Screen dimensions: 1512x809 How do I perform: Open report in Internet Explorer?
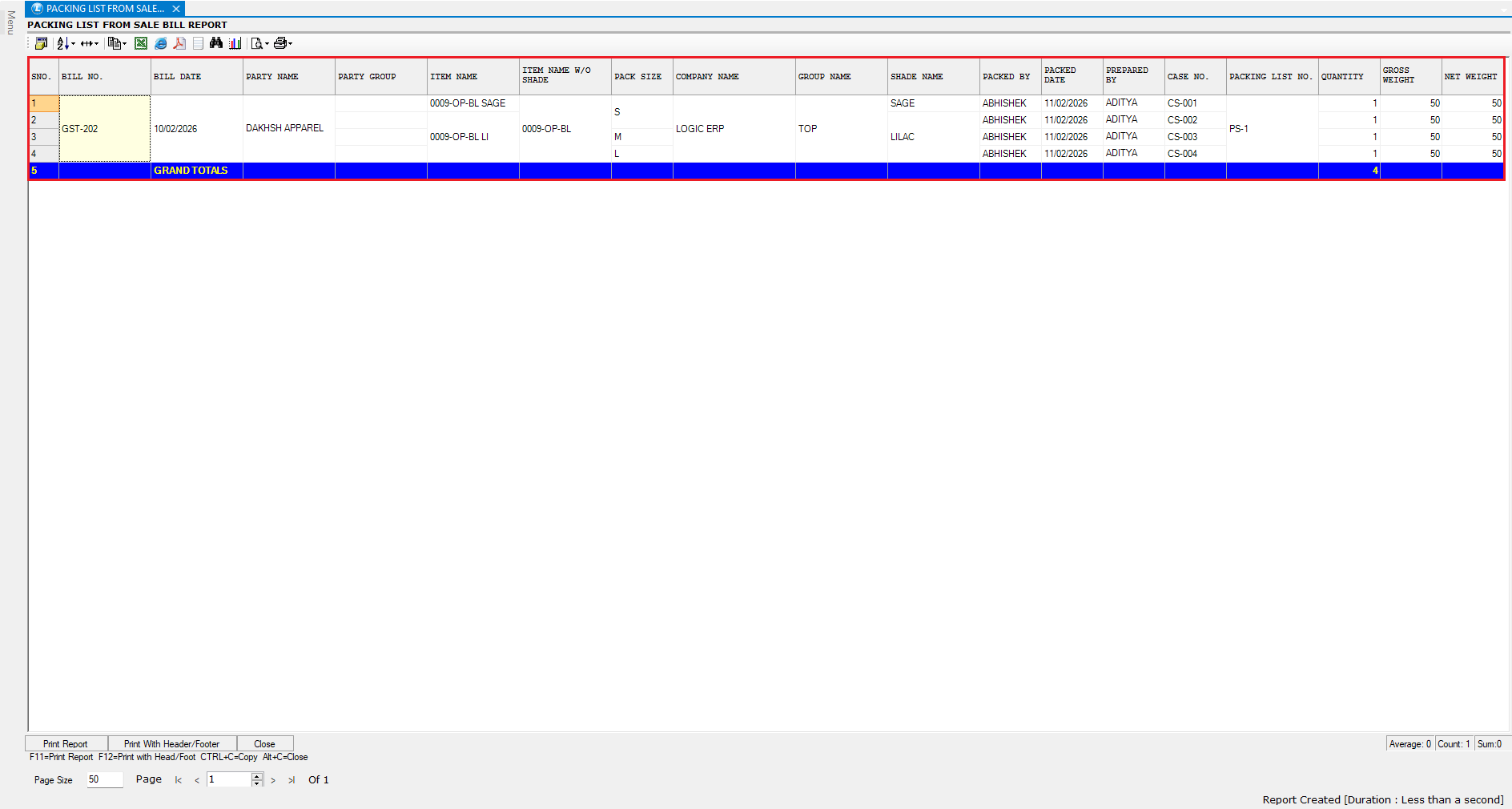[160, 43]
